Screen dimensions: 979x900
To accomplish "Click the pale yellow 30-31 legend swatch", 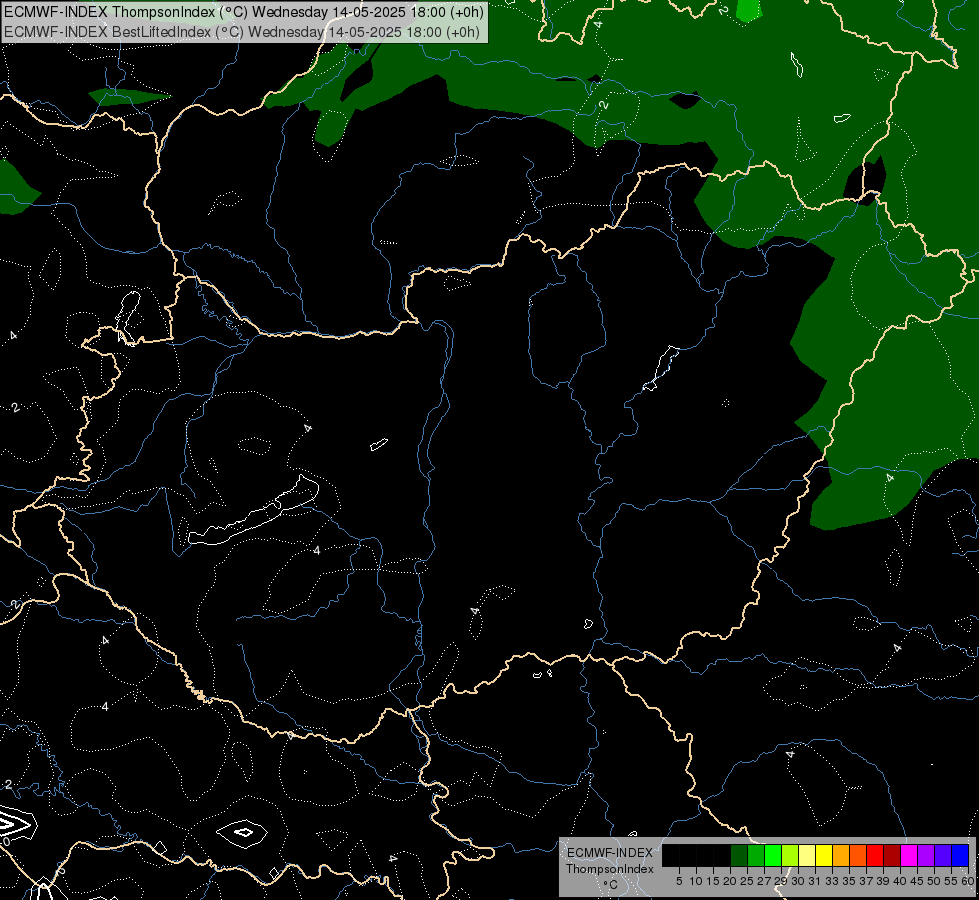I will tap(807, 855).
